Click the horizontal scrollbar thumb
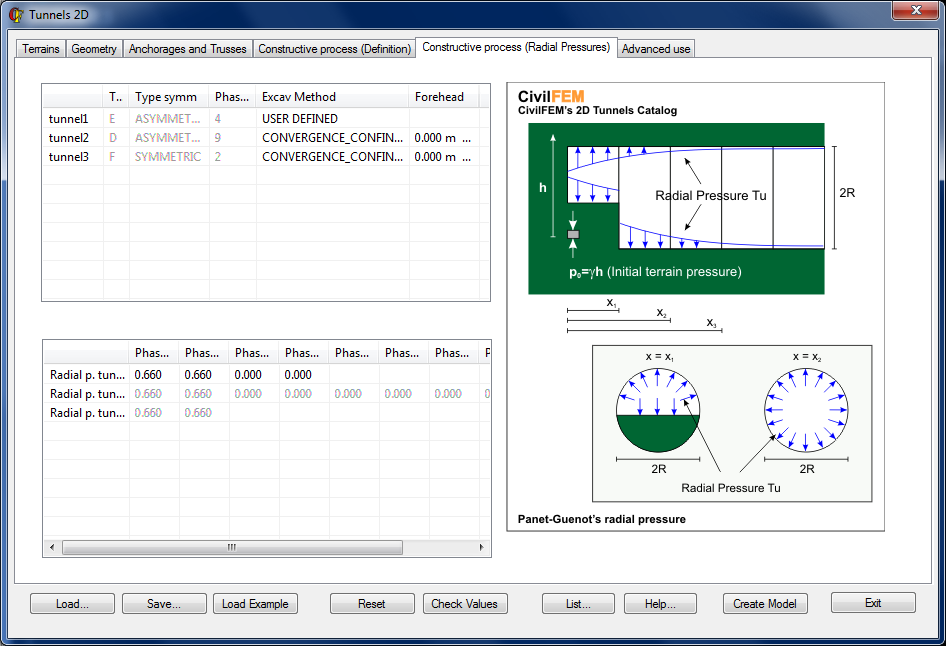The image size is (946, 646). click(x=232, y=548)
